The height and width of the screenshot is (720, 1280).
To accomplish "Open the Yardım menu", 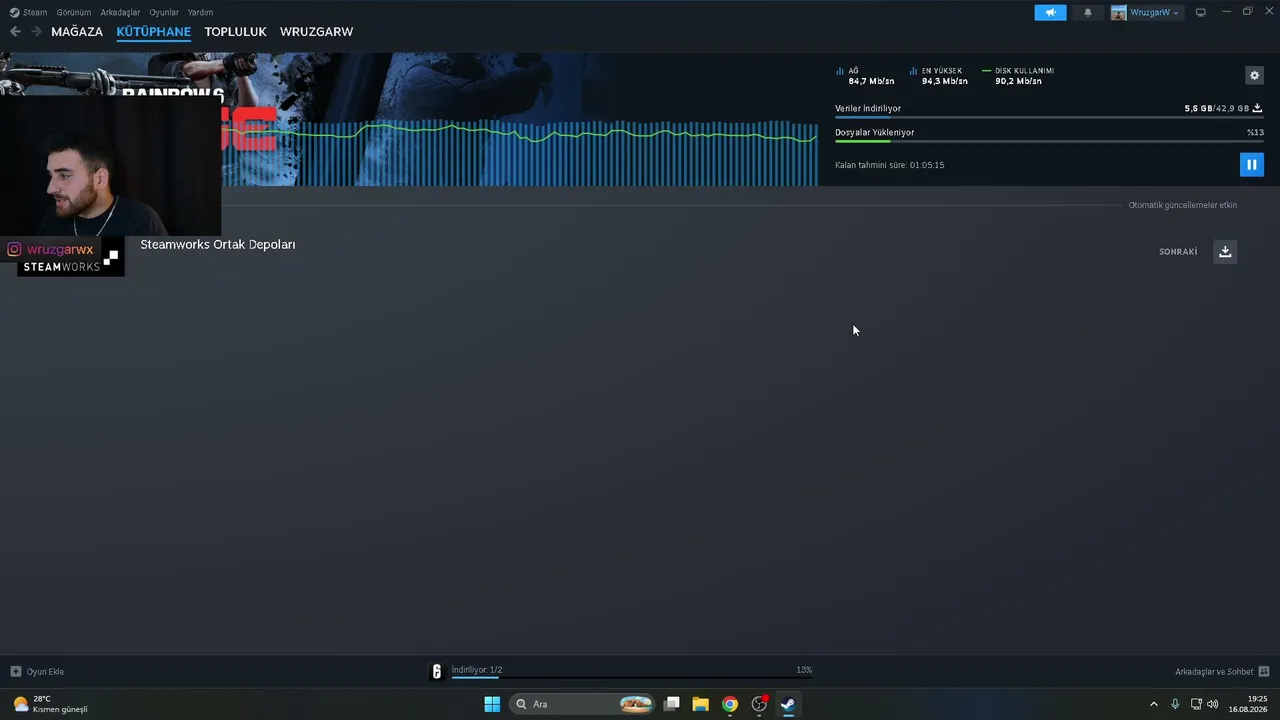I will pos(200,12).
